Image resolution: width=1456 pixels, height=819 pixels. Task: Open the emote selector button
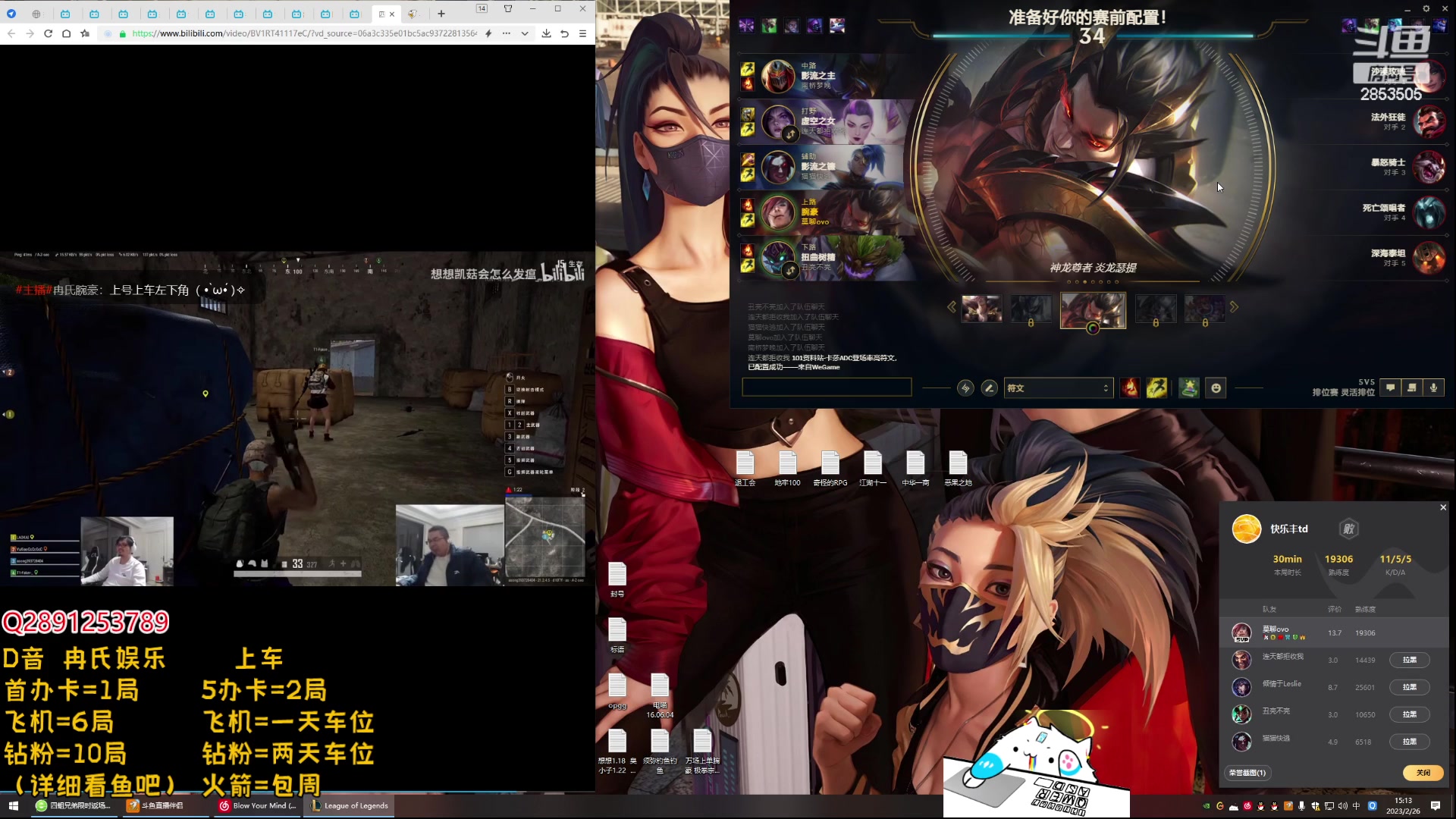pos(1216,388)
